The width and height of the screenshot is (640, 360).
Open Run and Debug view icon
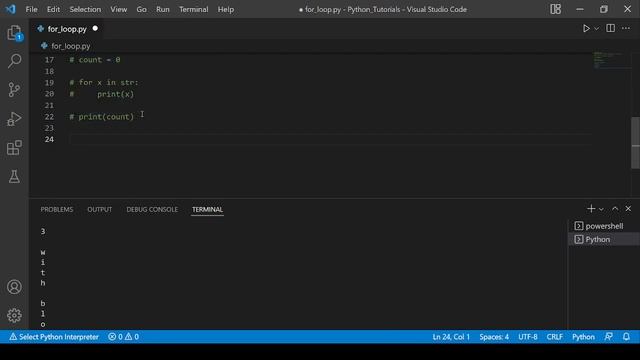pos(14,119)
